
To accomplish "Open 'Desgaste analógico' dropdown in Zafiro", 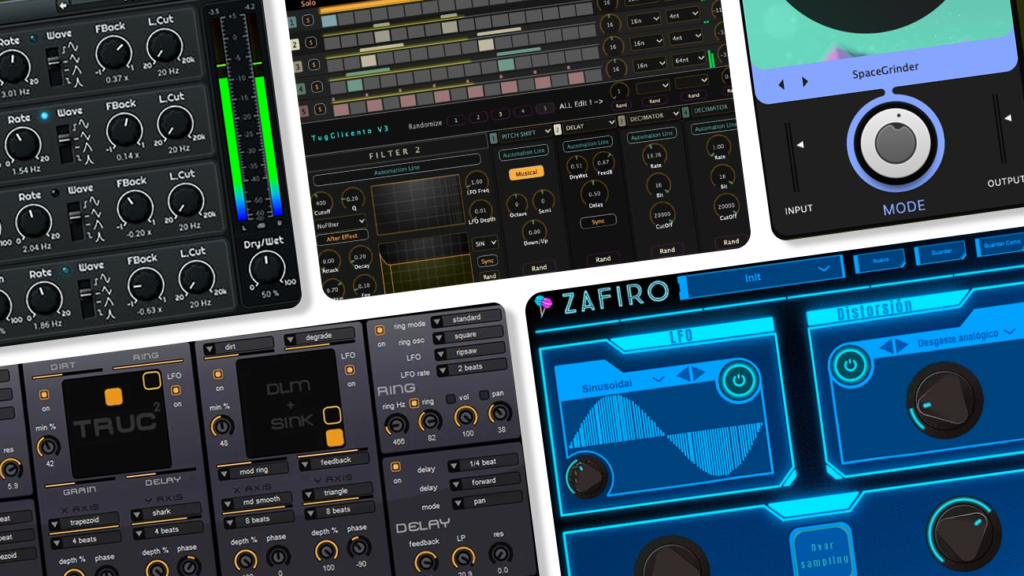I will 967,338.
